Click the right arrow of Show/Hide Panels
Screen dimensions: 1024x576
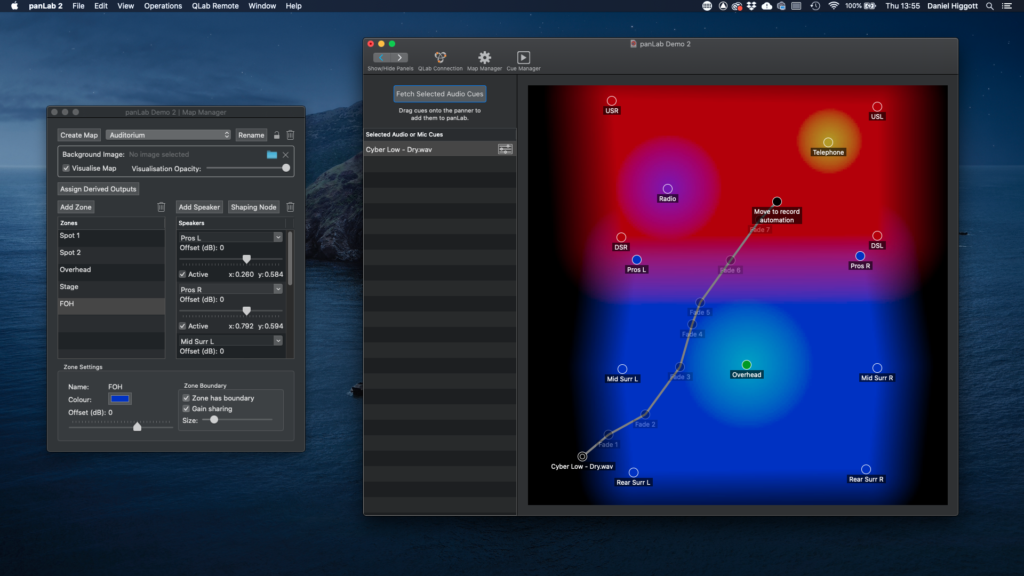pyautogui.click(x=399, y=57)
